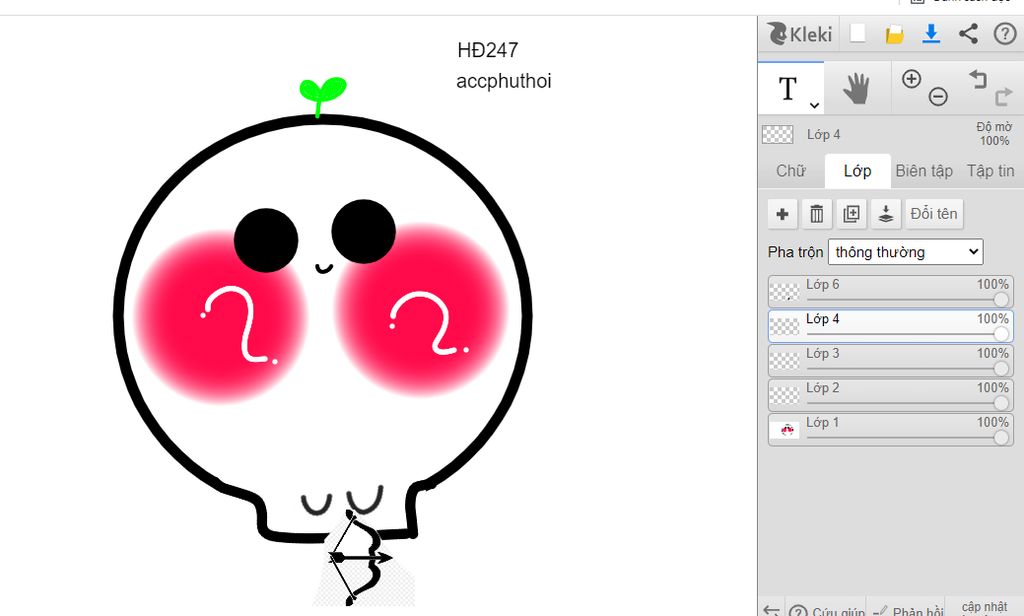Click the bow and arrow image on canvas
1024x616 pixels.
pyautogui.click(x=361, y=557)
